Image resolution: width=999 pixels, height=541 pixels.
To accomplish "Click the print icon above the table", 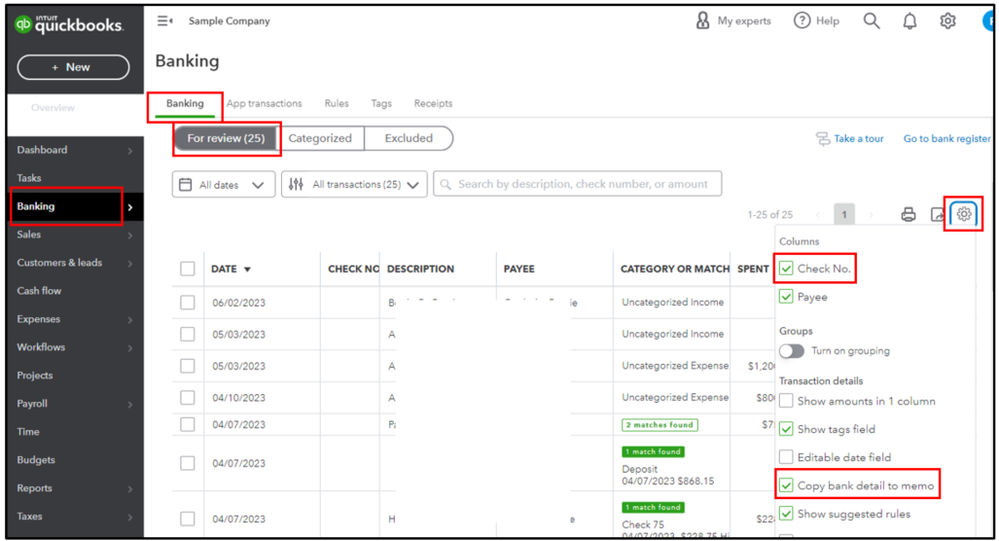I will tap(908, 214).
